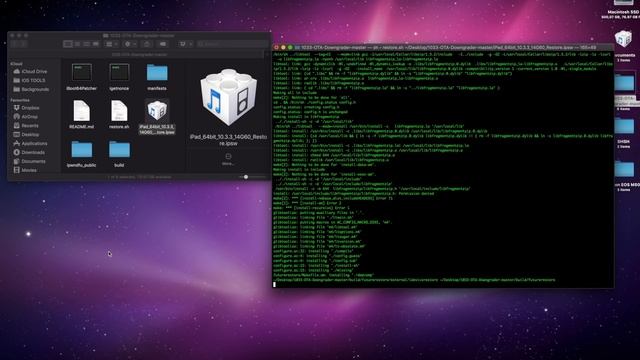This screenshot has width=640, height=360.
Task: Click the Terminal prompt cursor line
Action: coord(443,284)
